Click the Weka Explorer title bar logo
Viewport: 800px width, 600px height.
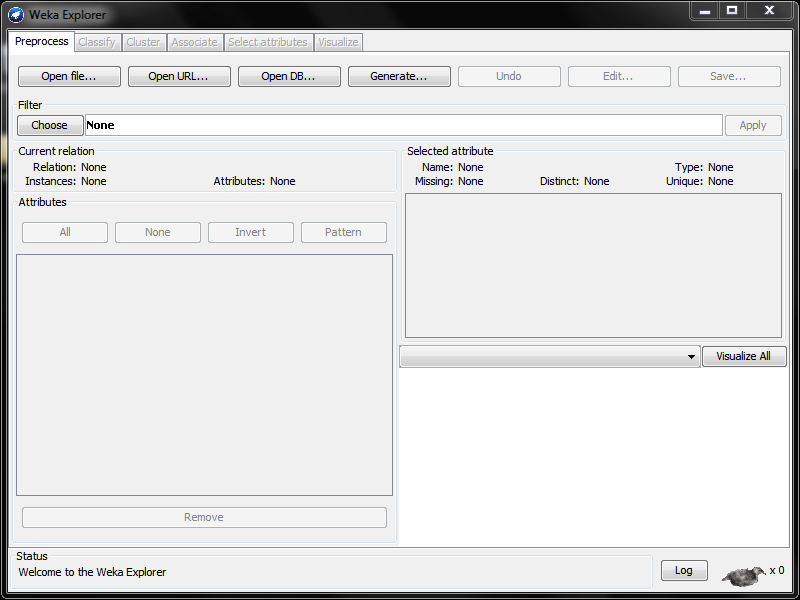pos(16,15)
